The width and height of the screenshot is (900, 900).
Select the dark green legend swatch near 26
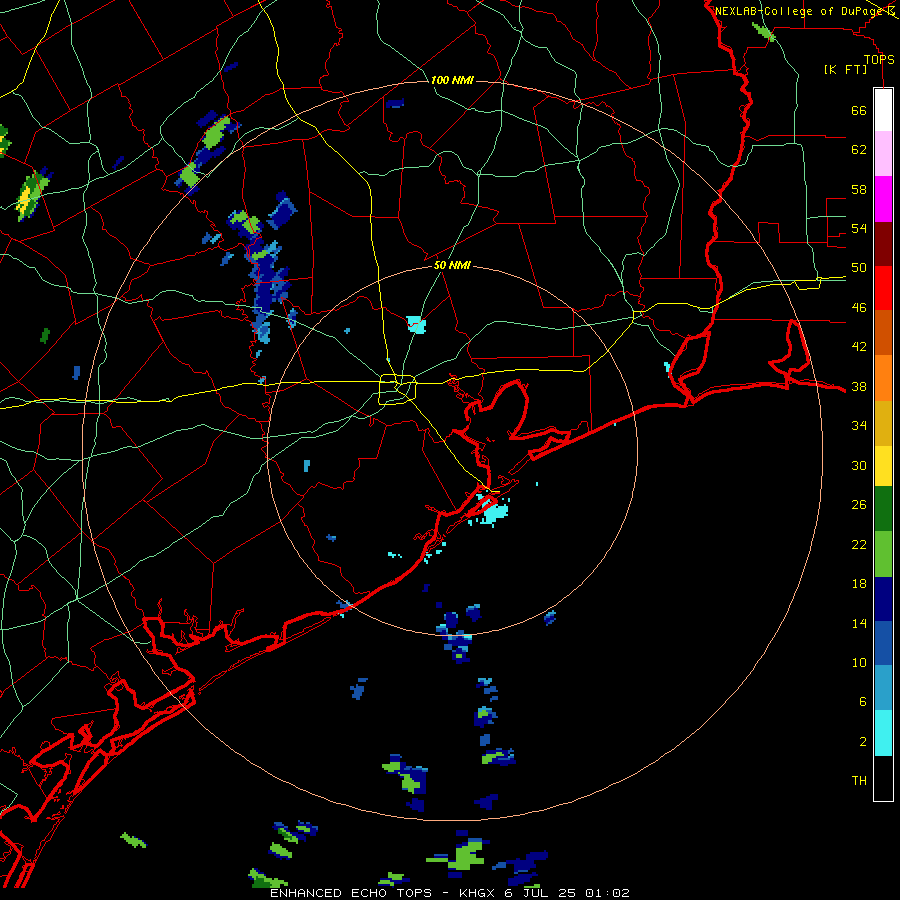(x=883, y=509)
